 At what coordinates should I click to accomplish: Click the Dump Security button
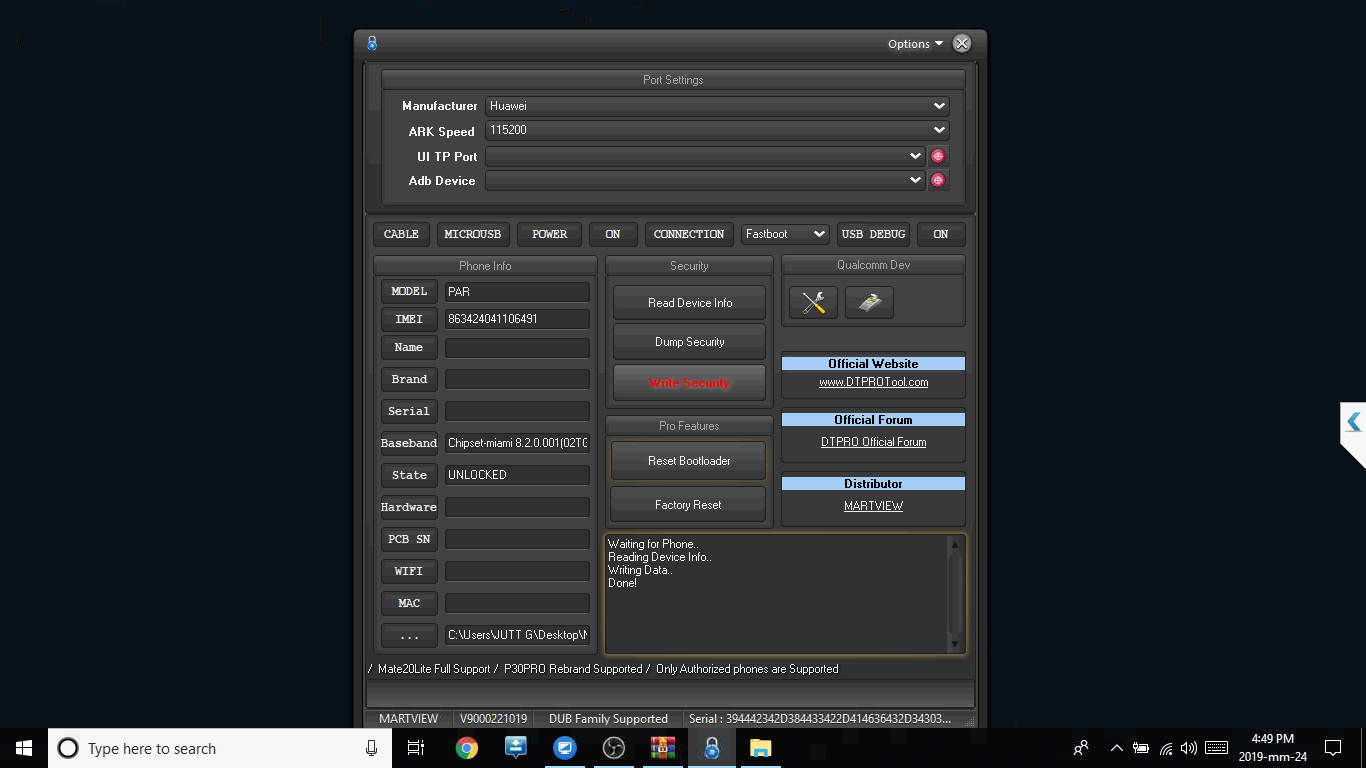point(689,342)
